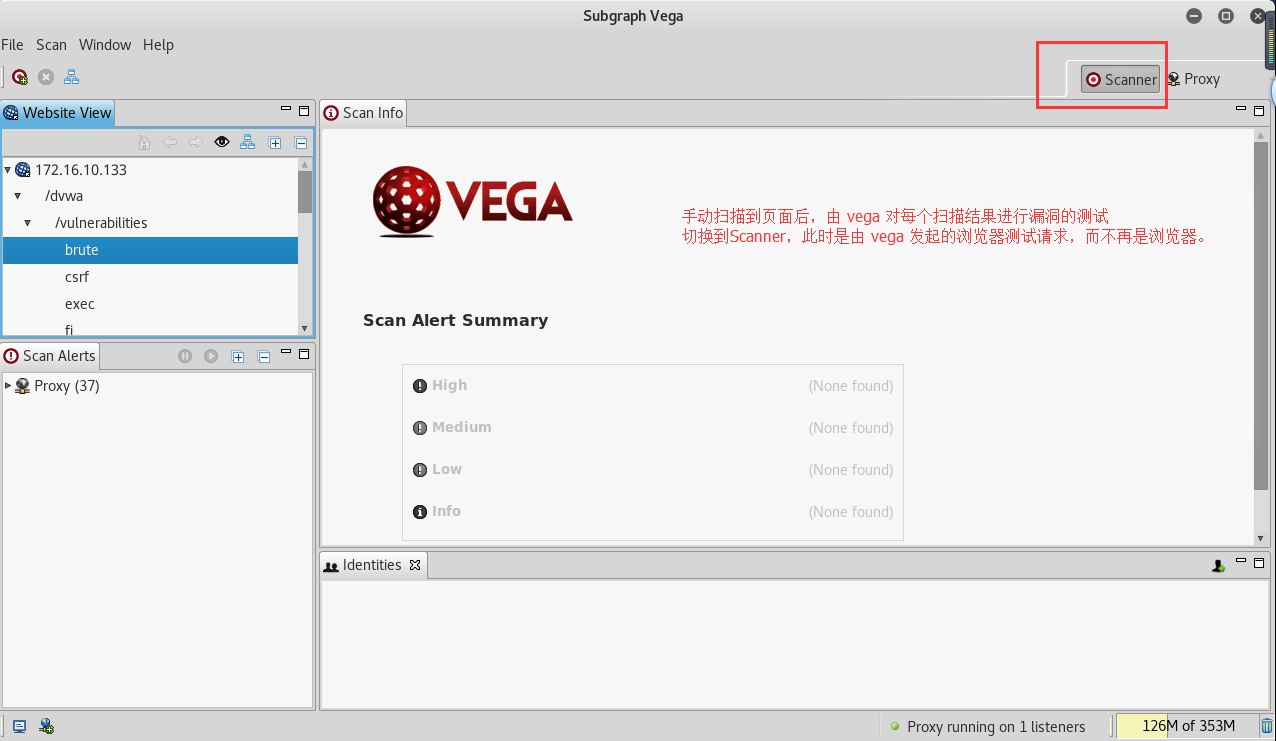Click the stop scan icon in the toolbar
Image resolution: width=1276 pixels, height=741 pixels.
click(45, 77)
